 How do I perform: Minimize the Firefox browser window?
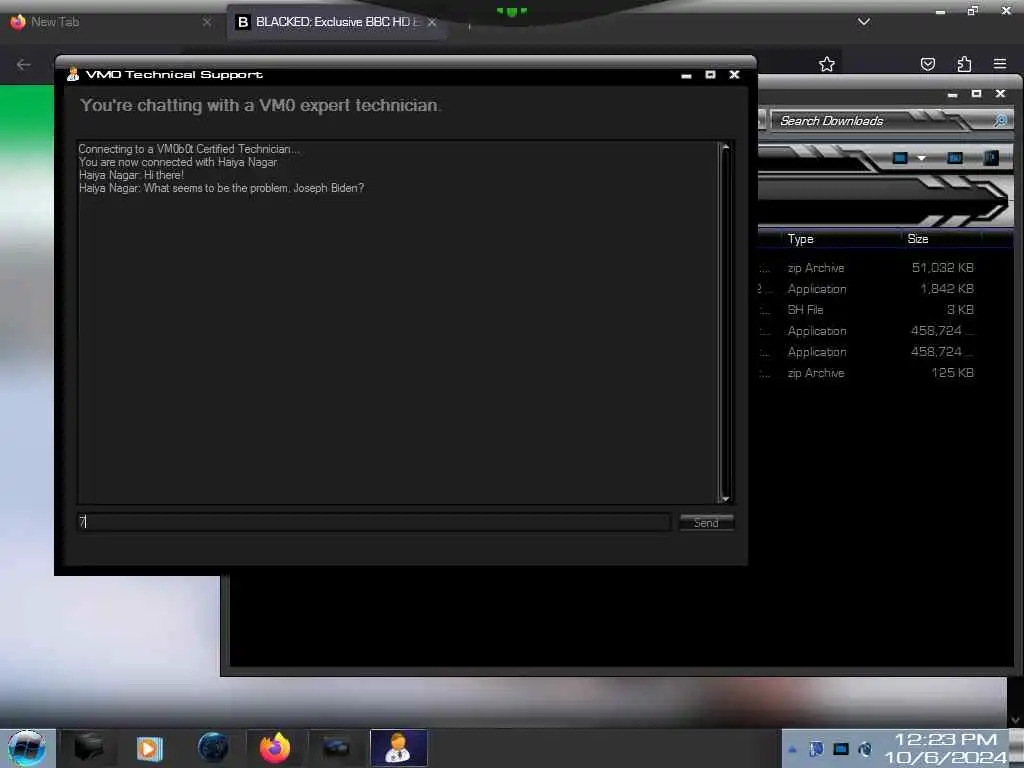pos(940,11)
